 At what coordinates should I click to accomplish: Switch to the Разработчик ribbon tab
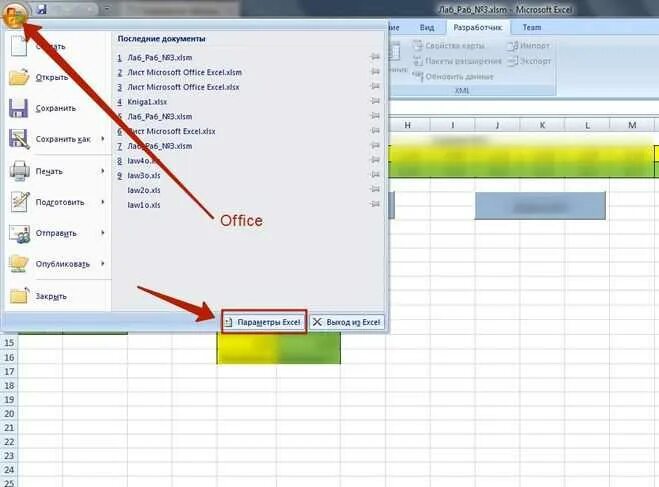click(x=477, y=28)
